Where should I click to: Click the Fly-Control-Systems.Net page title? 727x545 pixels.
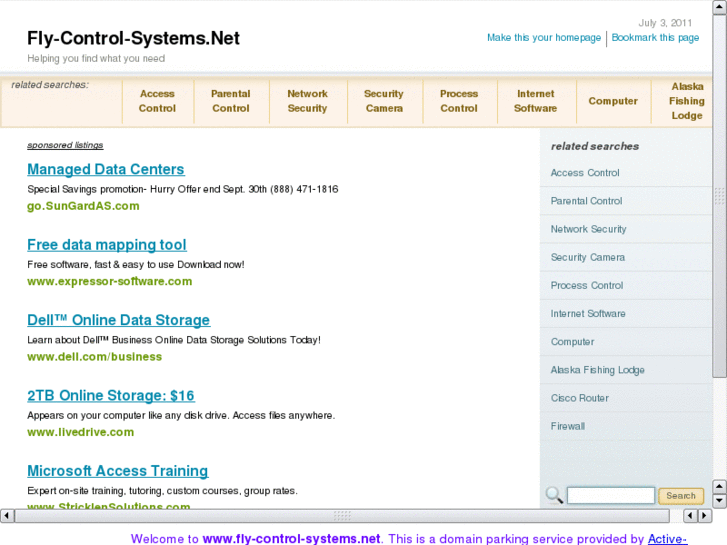[134, 38]
